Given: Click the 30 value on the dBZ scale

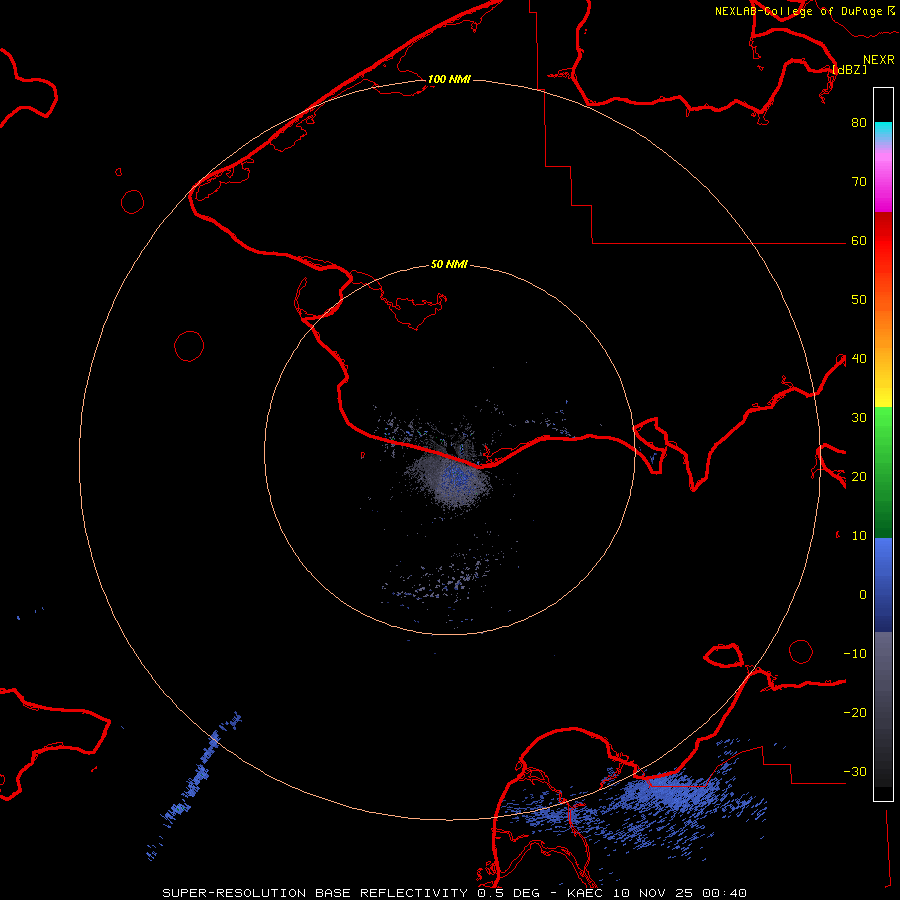Looking at the screenshot, I should point(859,417).
